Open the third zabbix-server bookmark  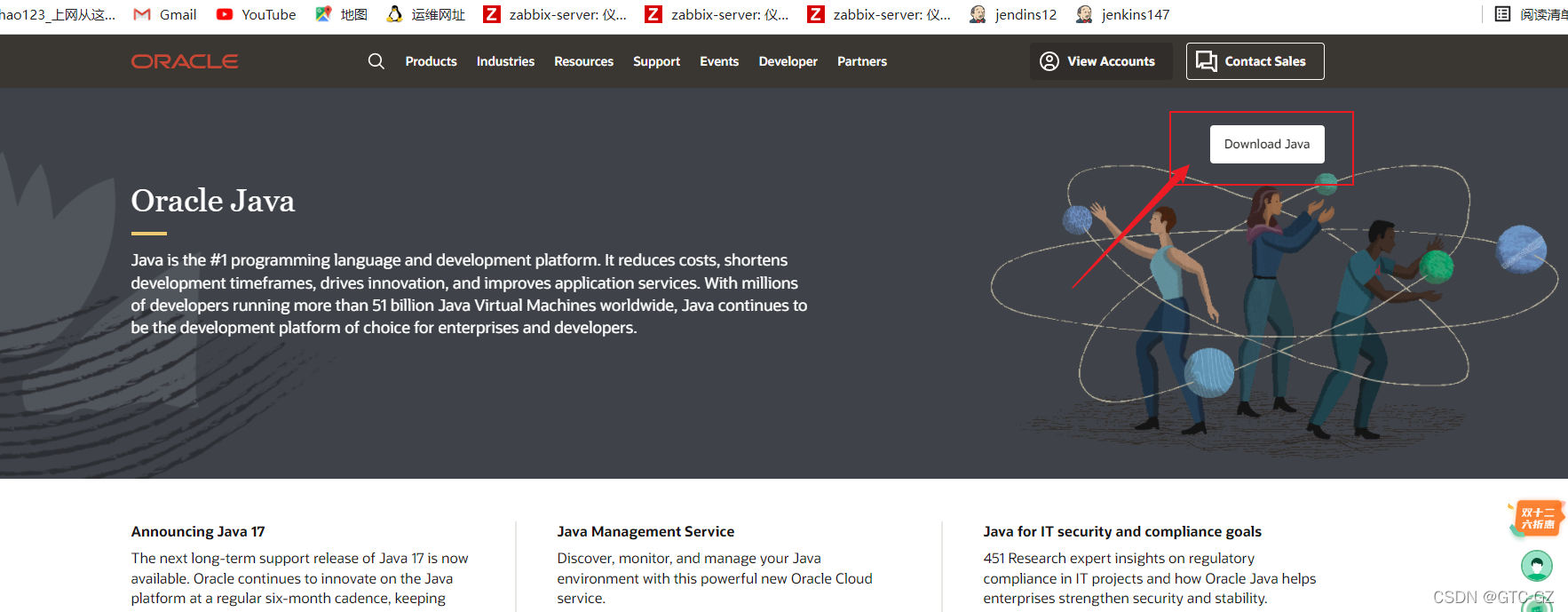coord(879,14)
